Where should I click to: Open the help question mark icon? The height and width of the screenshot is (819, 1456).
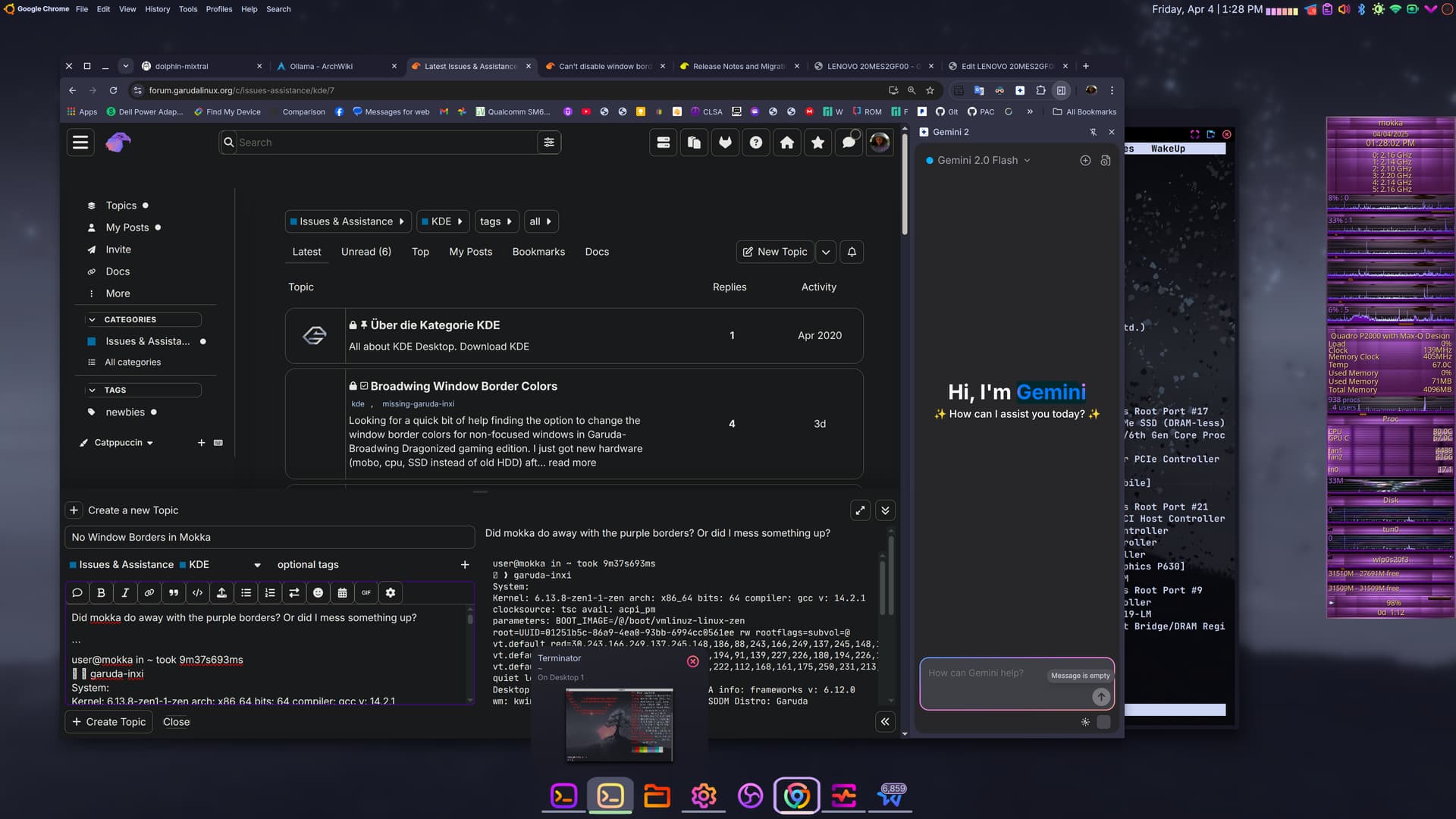coord(756,143)
